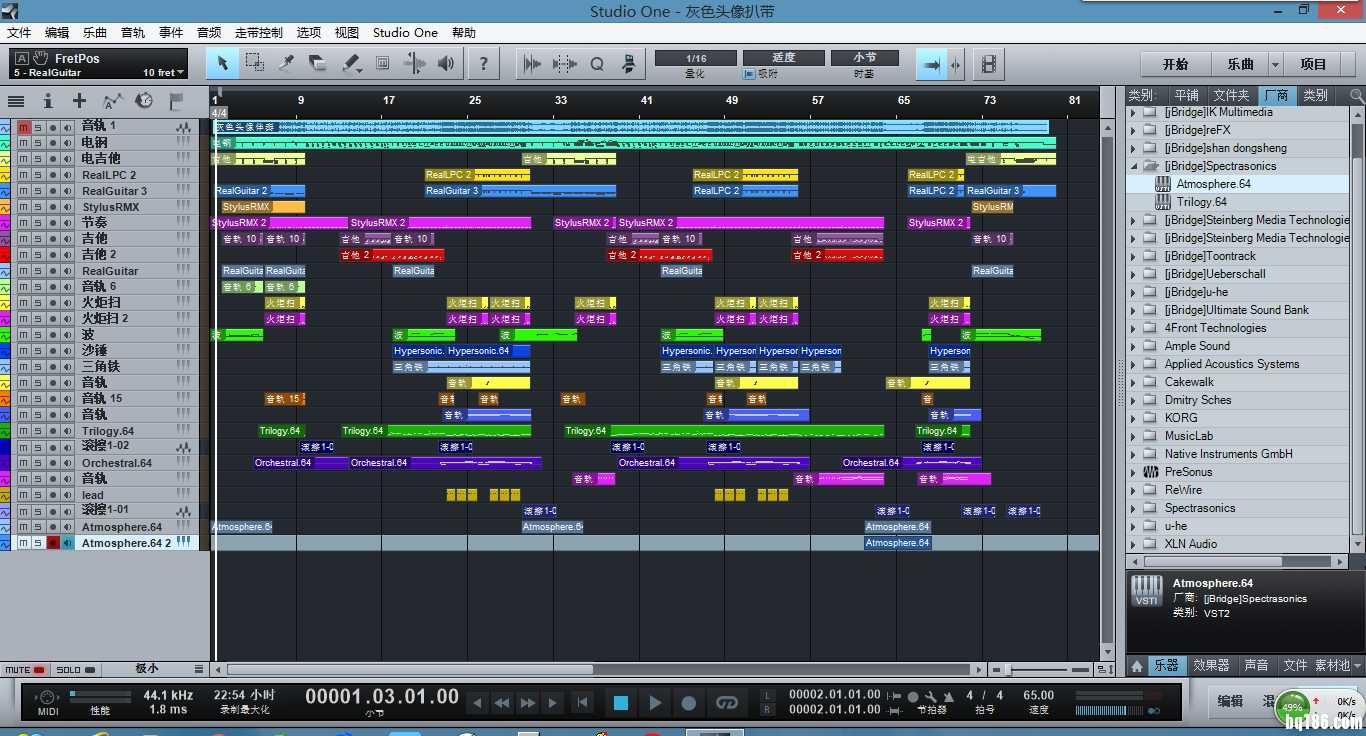
Task: Expand the [jBridge]u-he folder
Action: tap(1134, 292)
